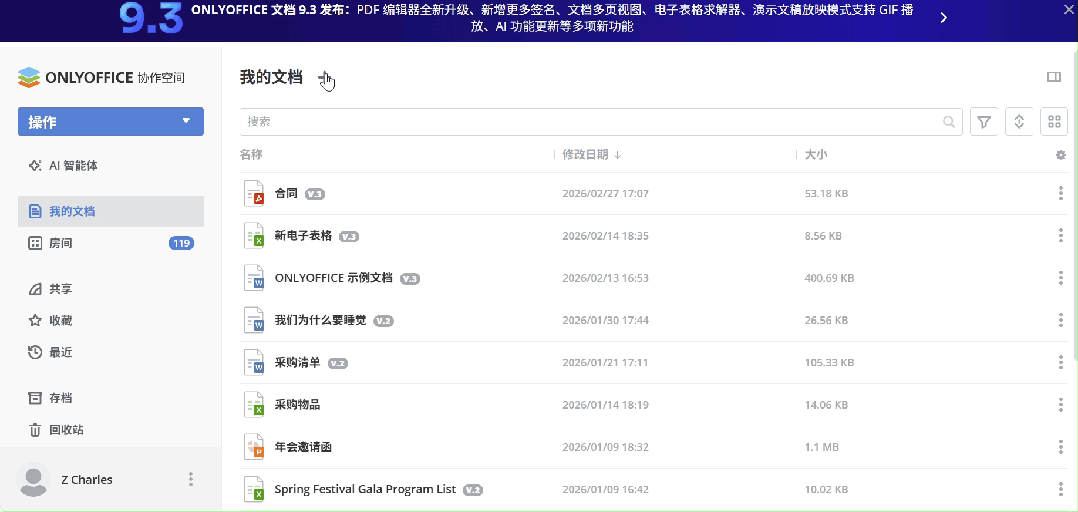This screenshot has width=1078, height=512.
Task: Click the 119 badge beside 房间
Action: [x=182, y=243]
